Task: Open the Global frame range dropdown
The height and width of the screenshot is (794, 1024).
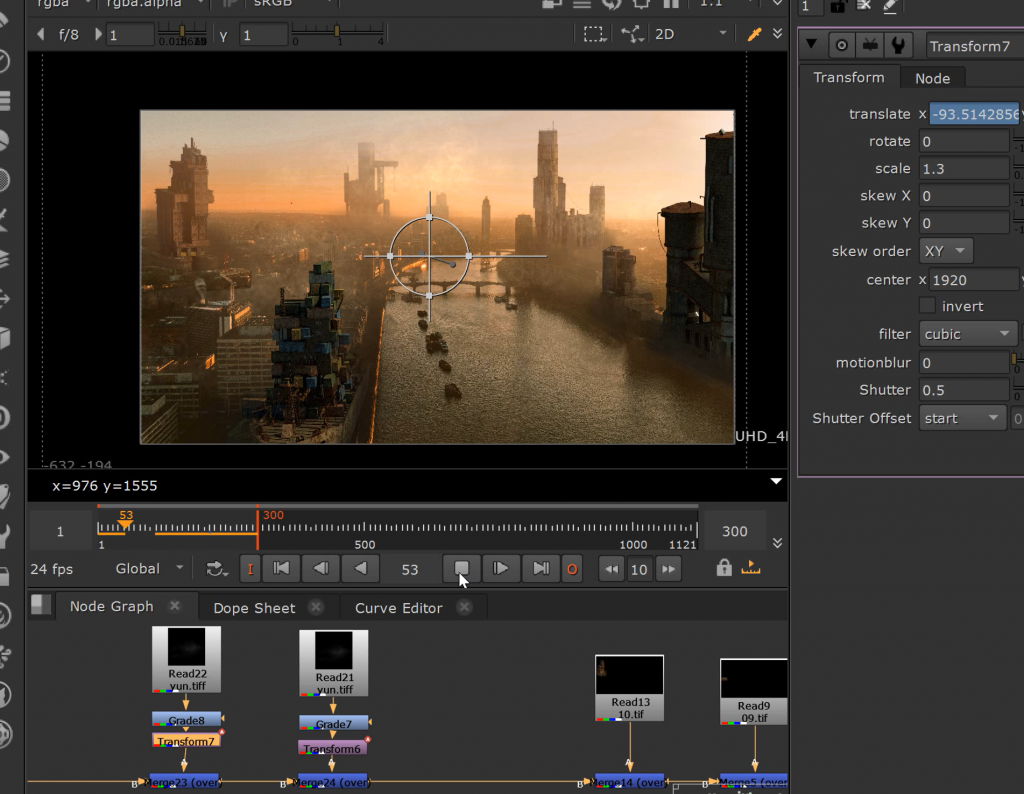Action: [x=149, y=569]
